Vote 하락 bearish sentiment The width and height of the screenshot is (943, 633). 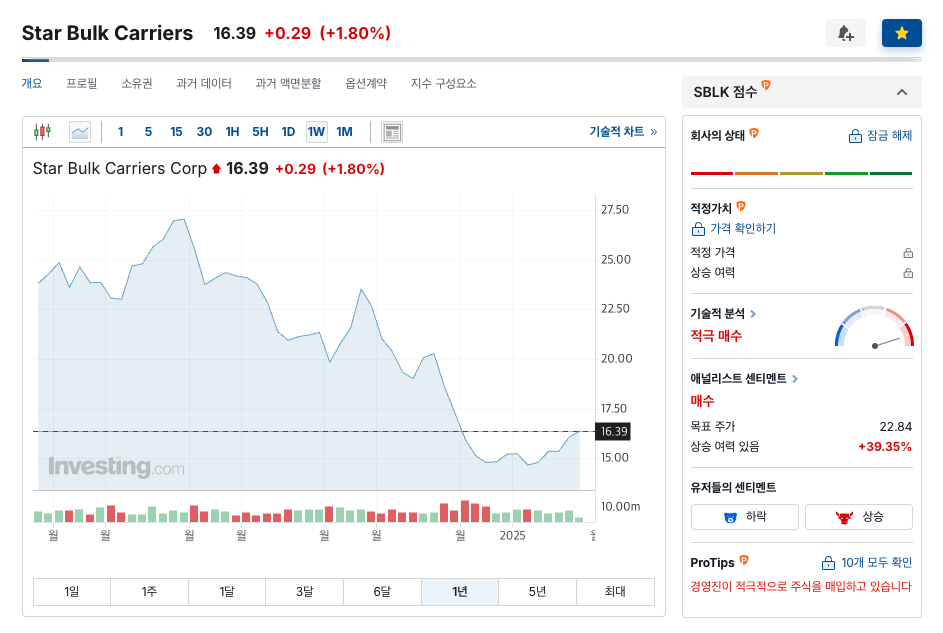click(745, 517)
